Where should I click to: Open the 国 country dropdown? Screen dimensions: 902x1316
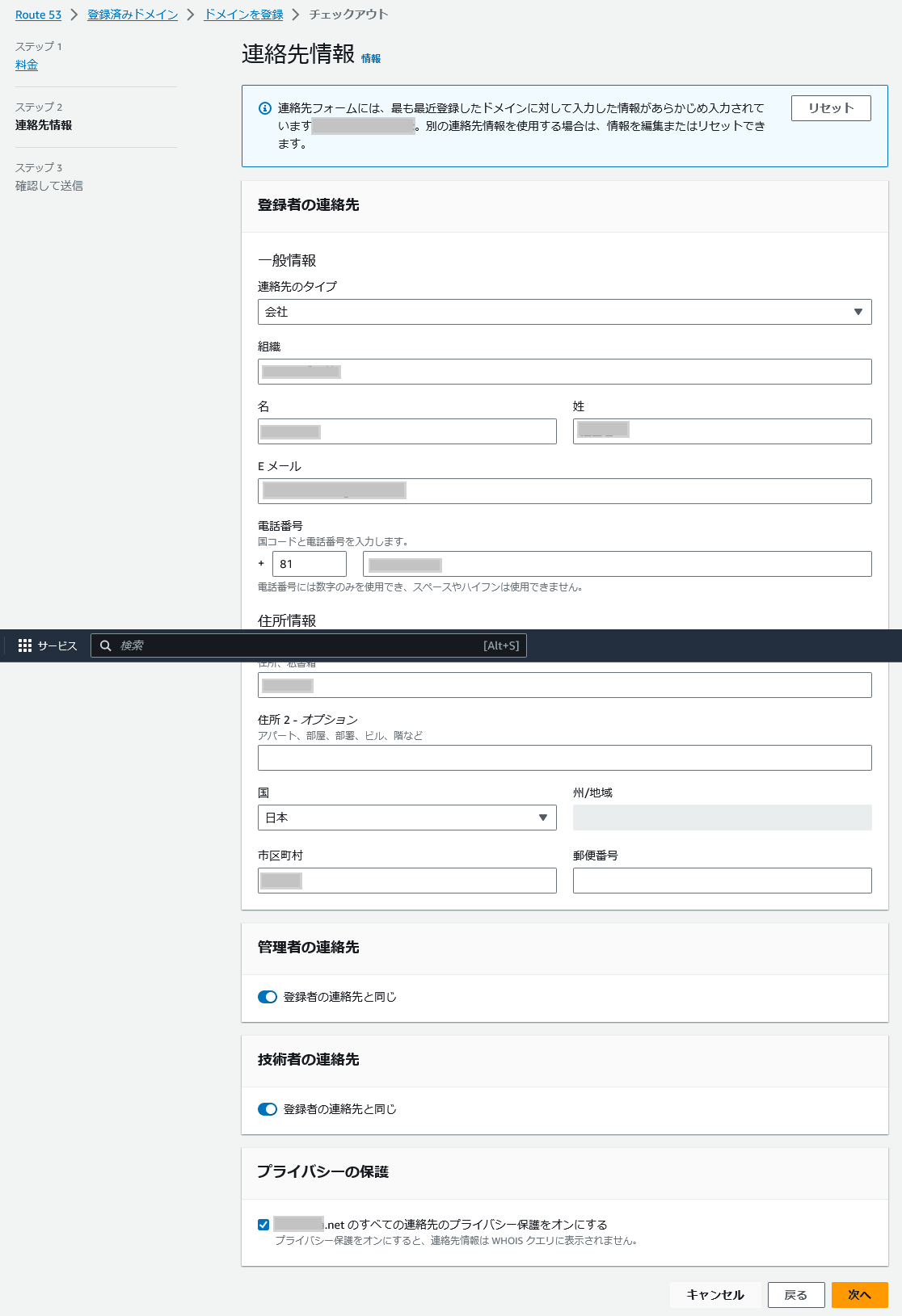(x=407, y=818)
